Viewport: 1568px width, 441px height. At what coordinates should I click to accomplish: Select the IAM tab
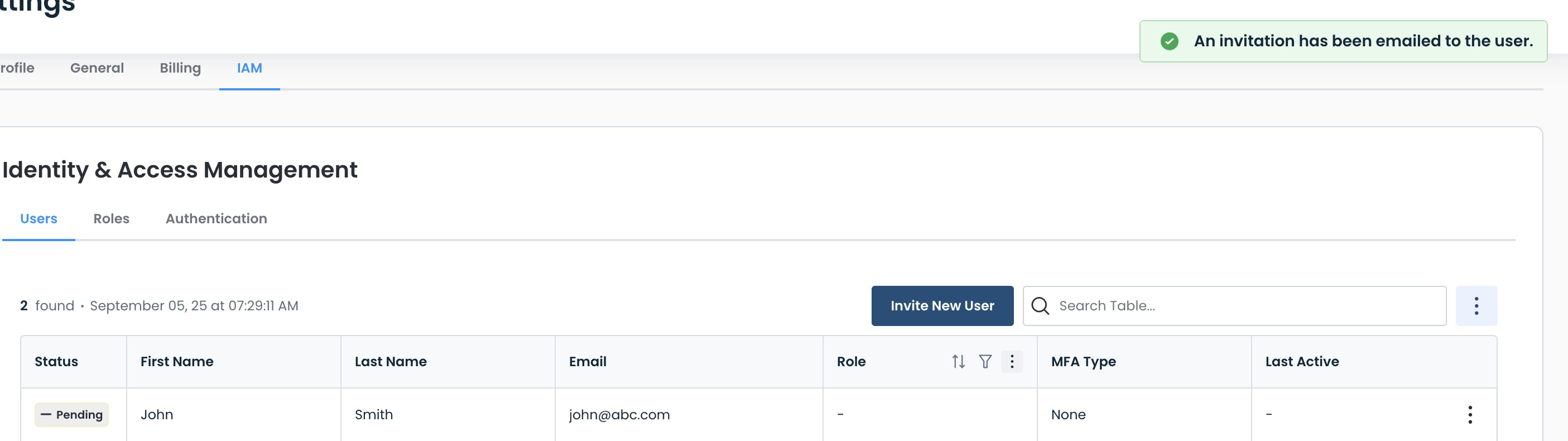point(249,68)
